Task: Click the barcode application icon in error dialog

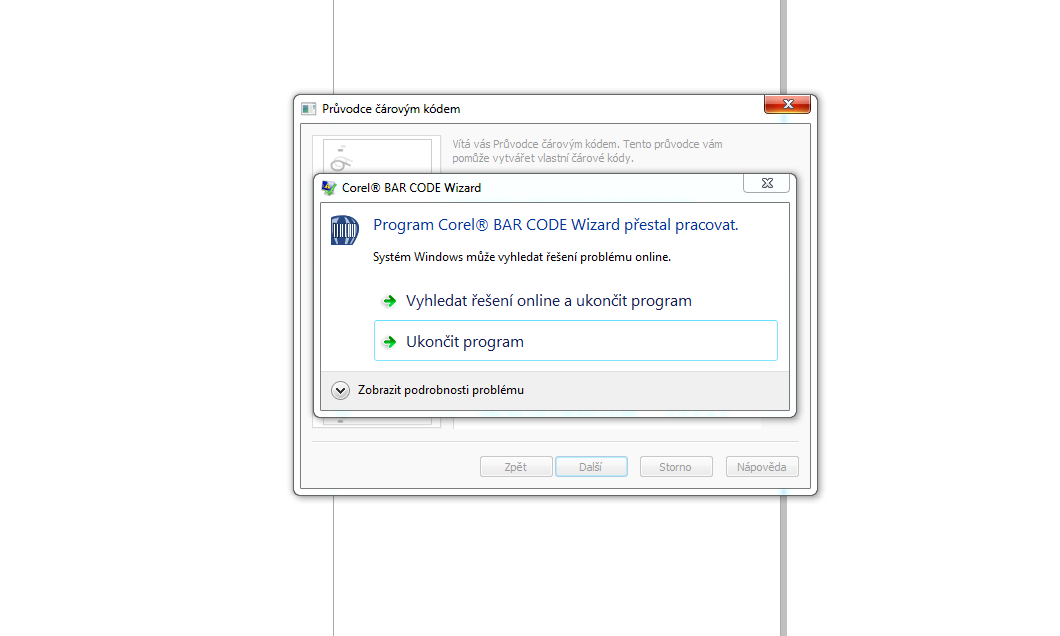Action: [x=344, y=230]
